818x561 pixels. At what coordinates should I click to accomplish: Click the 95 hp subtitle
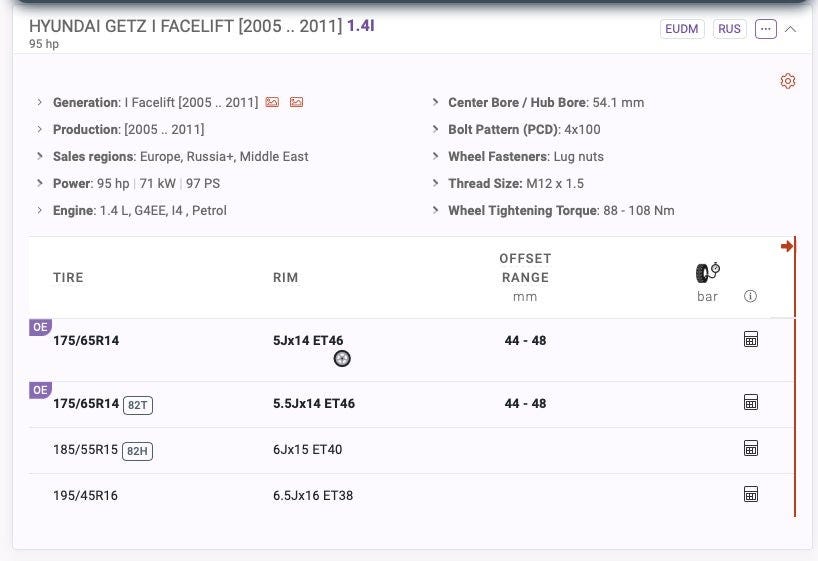pos(44,44)
